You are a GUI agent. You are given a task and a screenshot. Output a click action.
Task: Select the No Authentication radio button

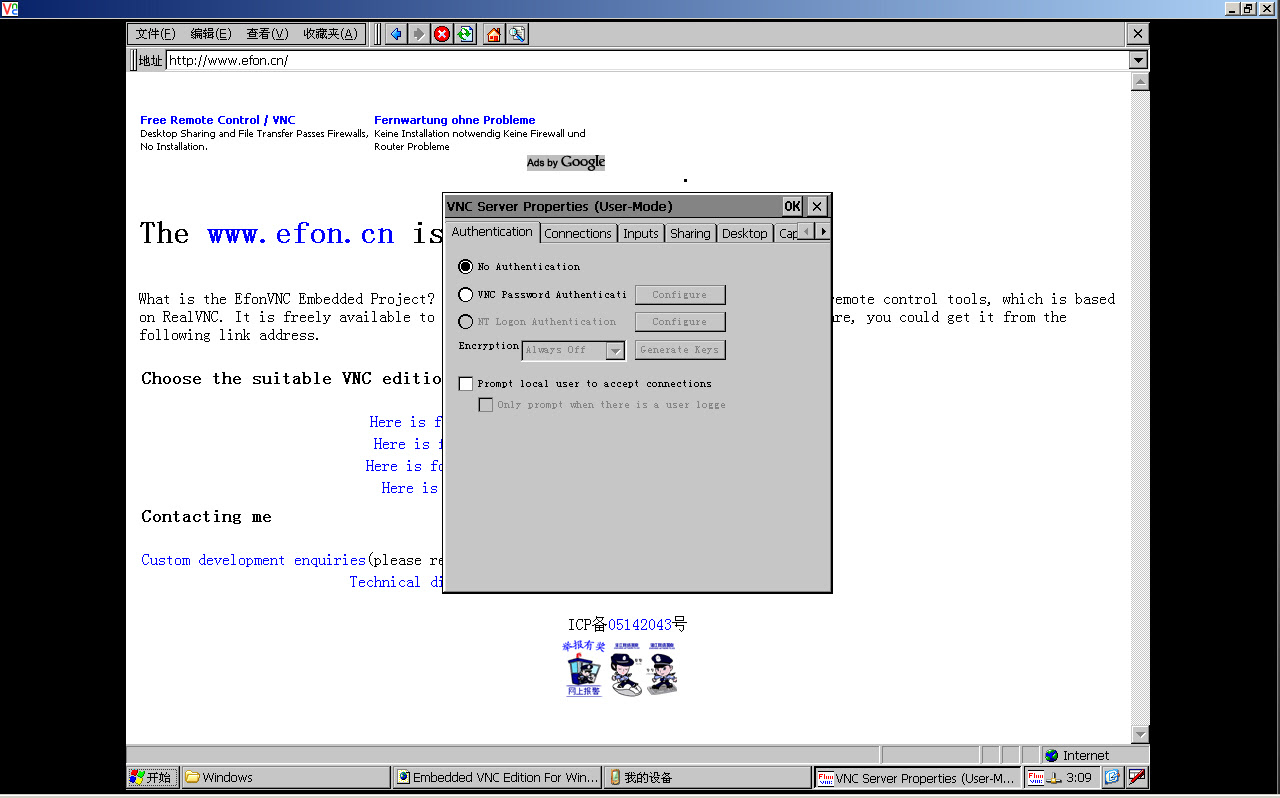465,266
